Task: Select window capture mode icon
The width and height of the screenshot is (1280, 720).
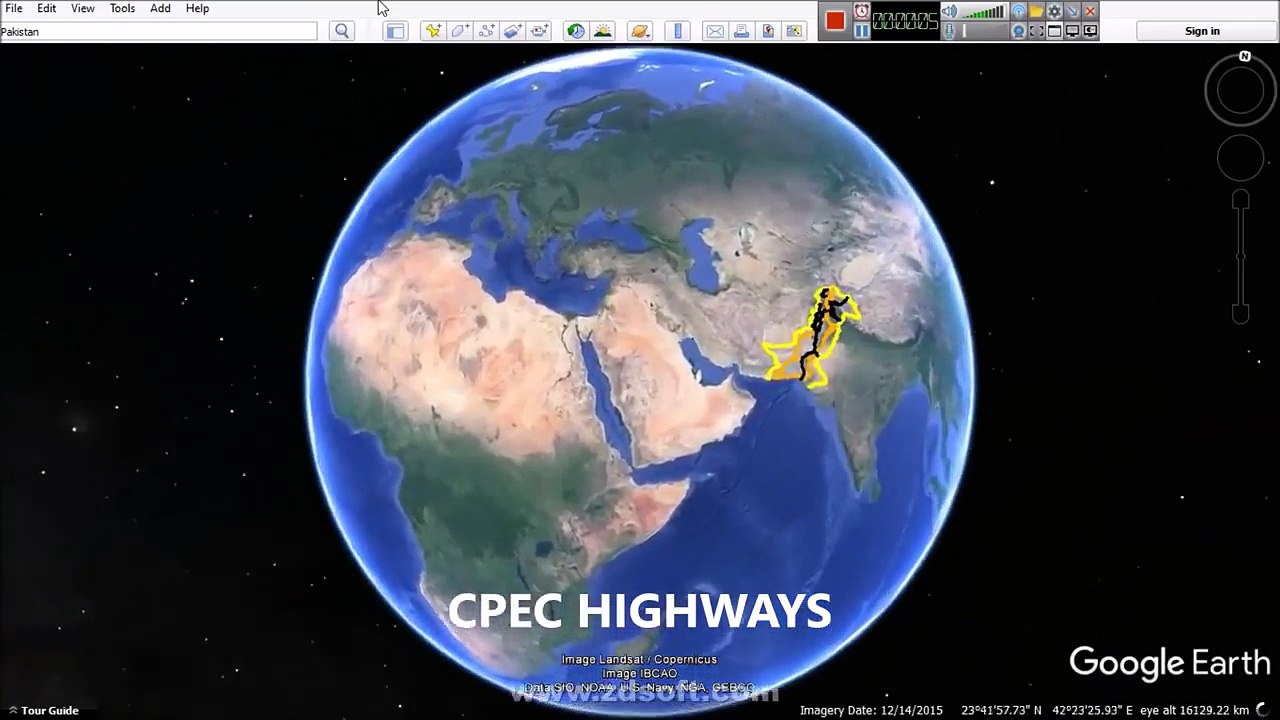Action: coord(1054,31)
